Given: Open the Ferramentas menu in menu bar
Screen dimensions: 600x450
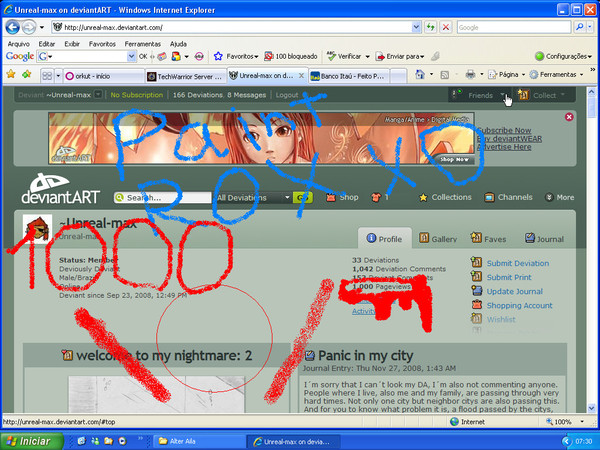Looking at the screenshot, I should click(143, 44).
